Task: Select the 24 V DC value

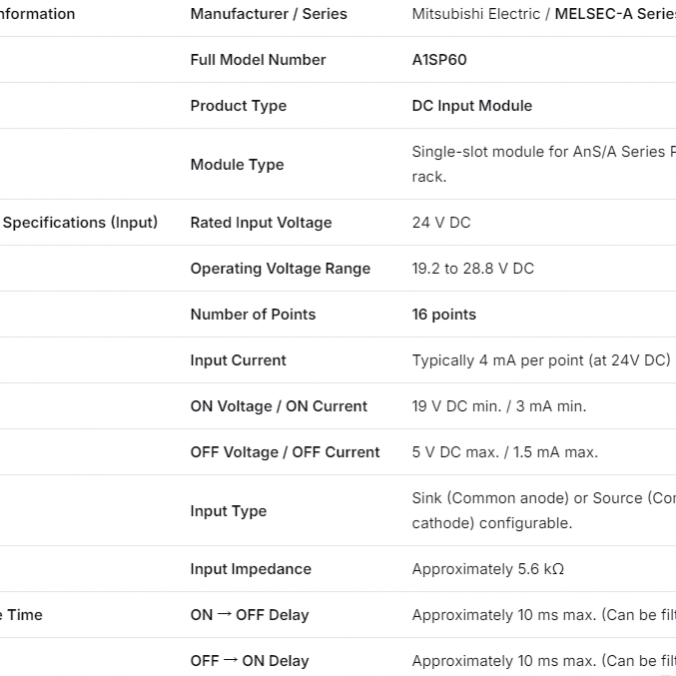Action: click(x=441, y=223)
